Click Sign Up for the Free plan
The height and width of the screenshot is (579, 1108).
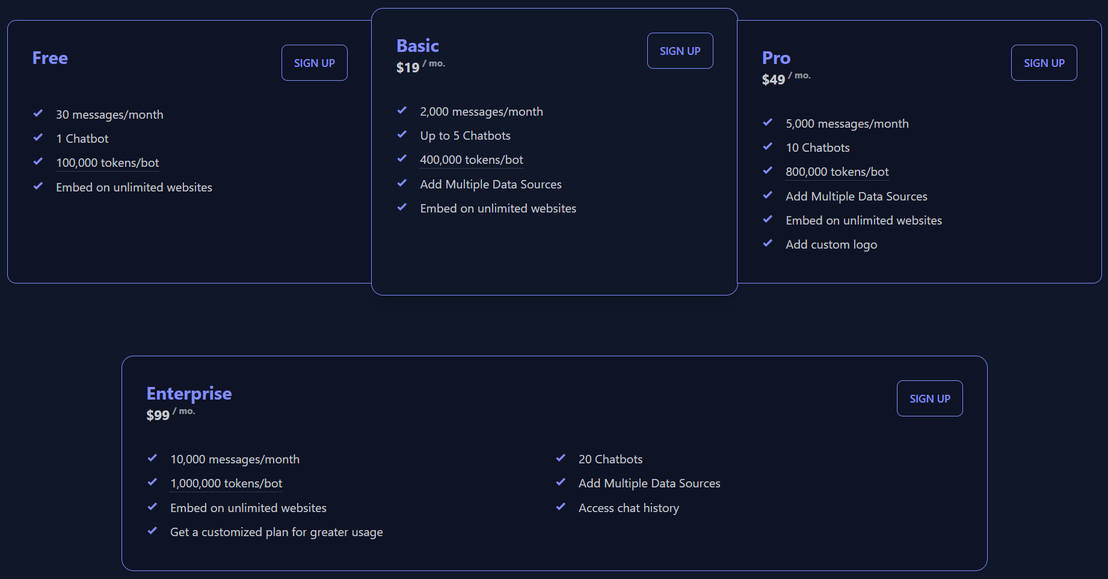point(314,62)
